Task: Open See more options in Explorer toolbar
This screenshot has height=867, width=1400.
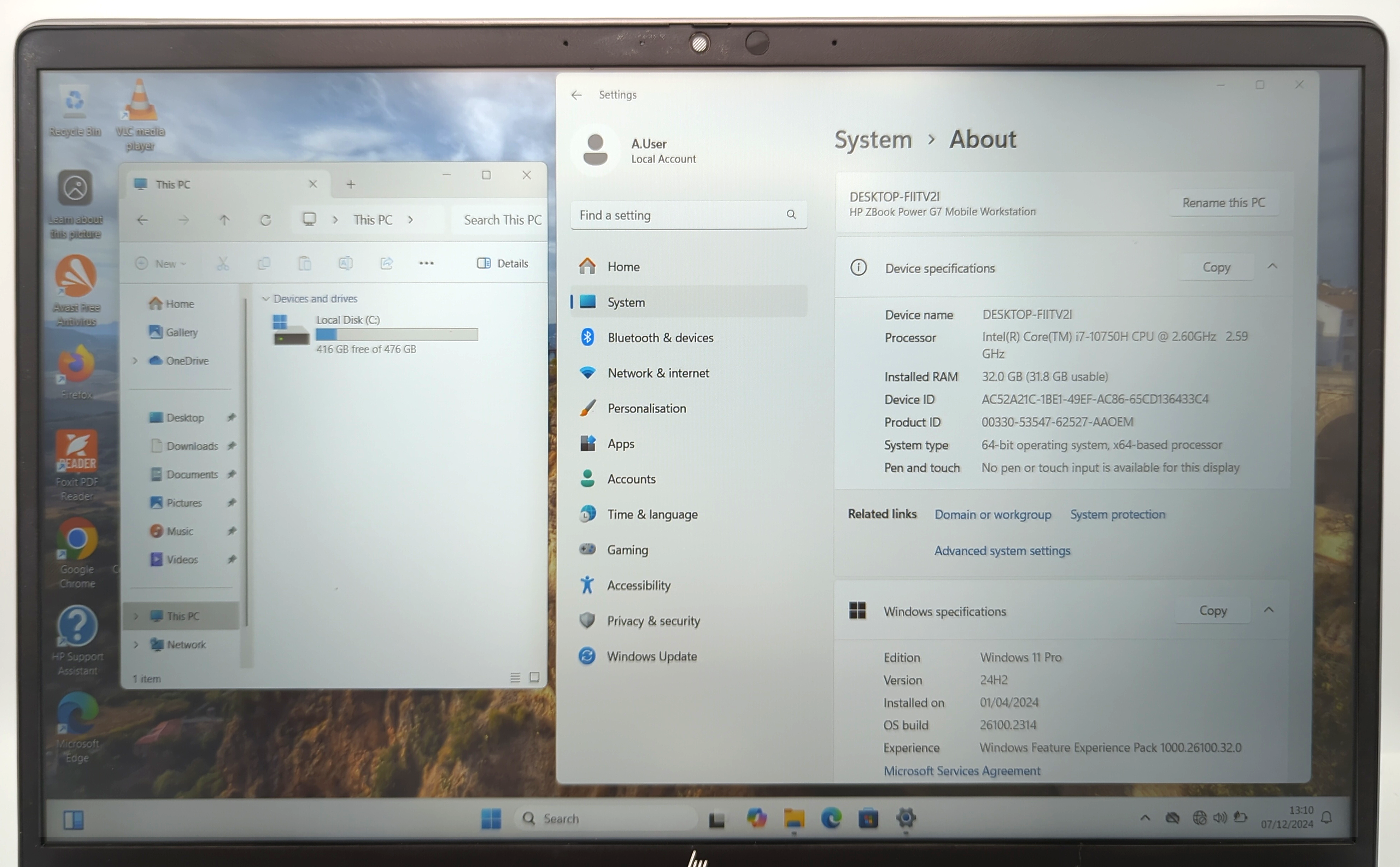Action: 426,263
